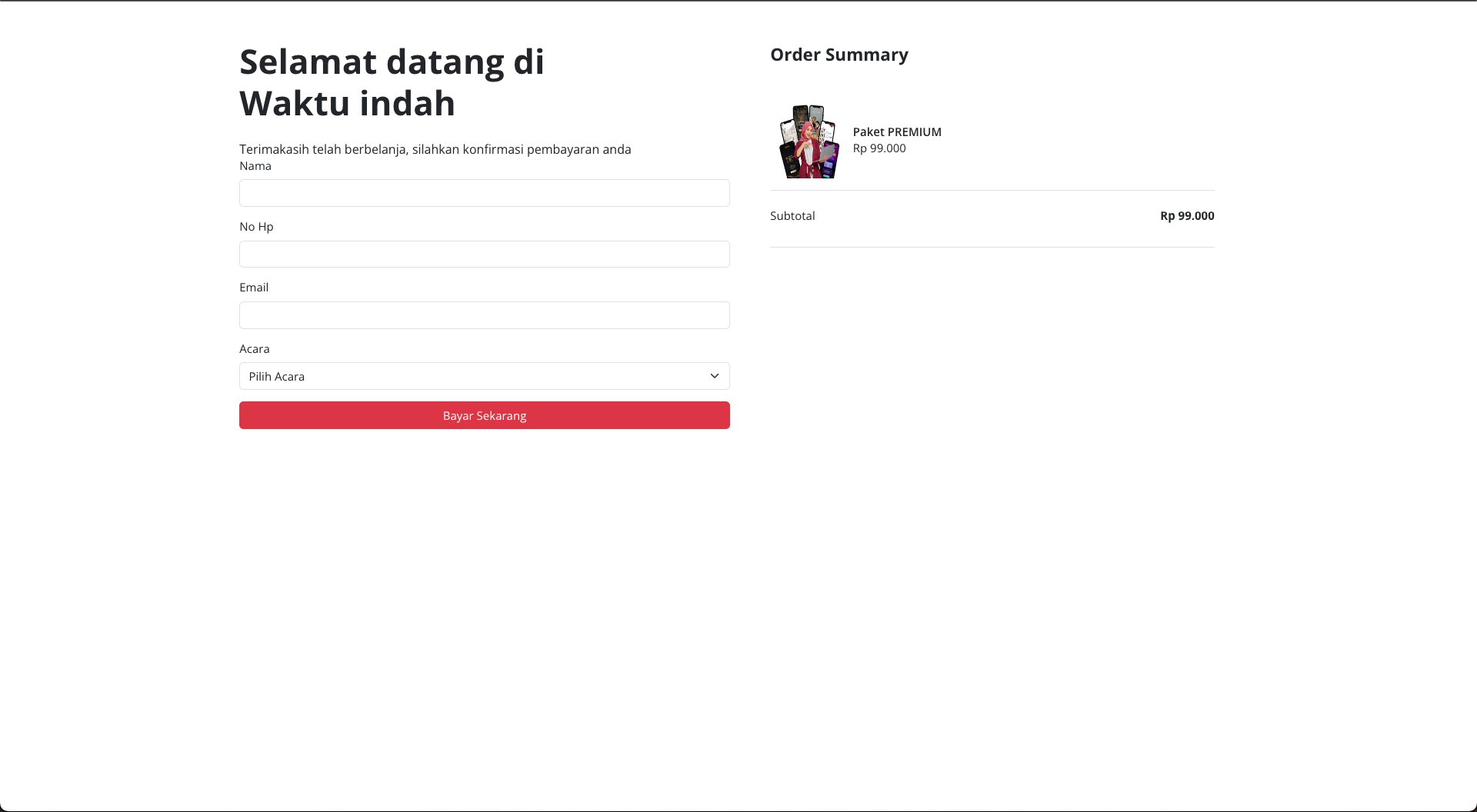The image size is (1477, 812).
Task: Select the Paket PREMIUM product name
Action: [897, 131]
